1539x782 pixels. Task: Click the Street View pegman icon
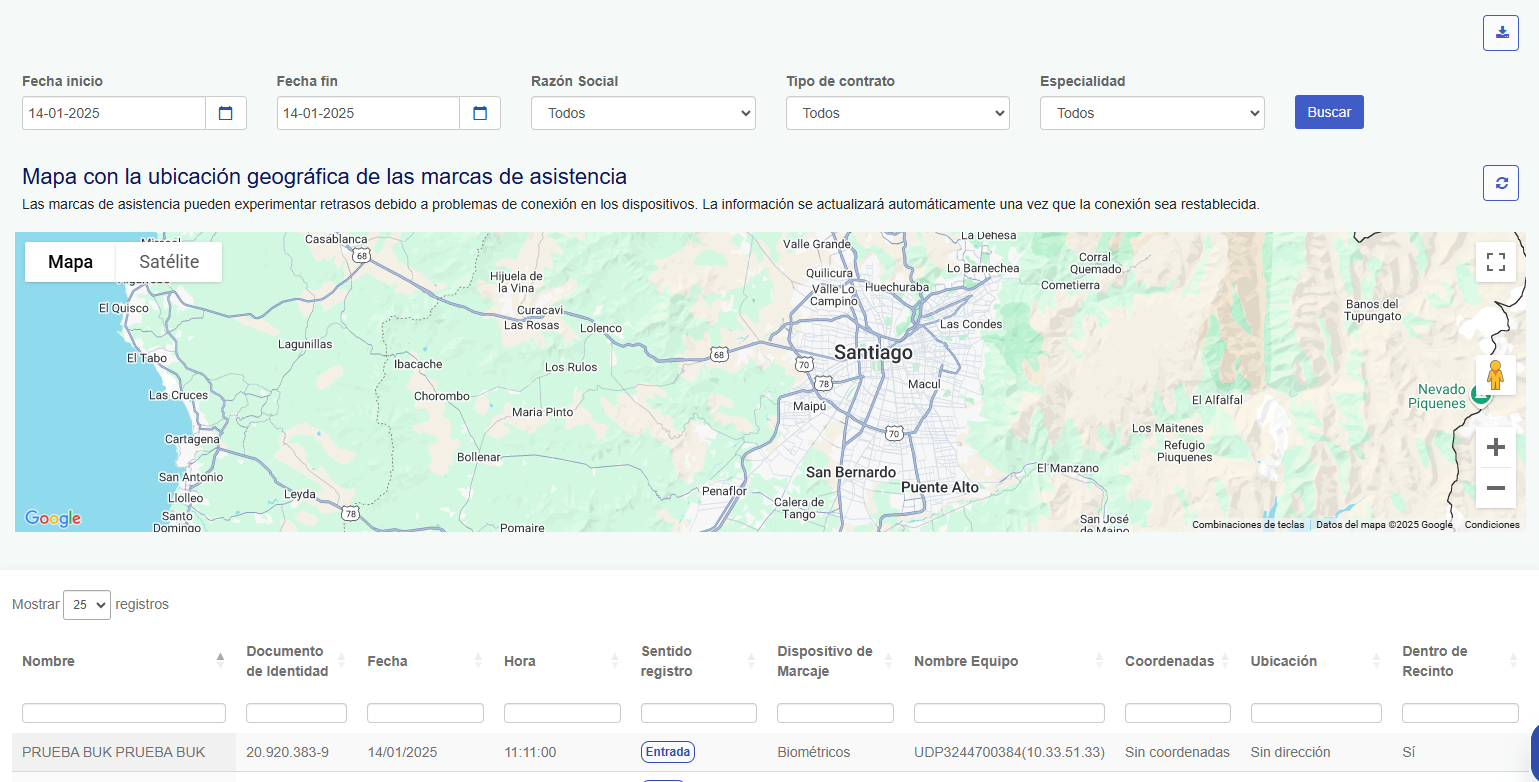[x=1495, y=375]
